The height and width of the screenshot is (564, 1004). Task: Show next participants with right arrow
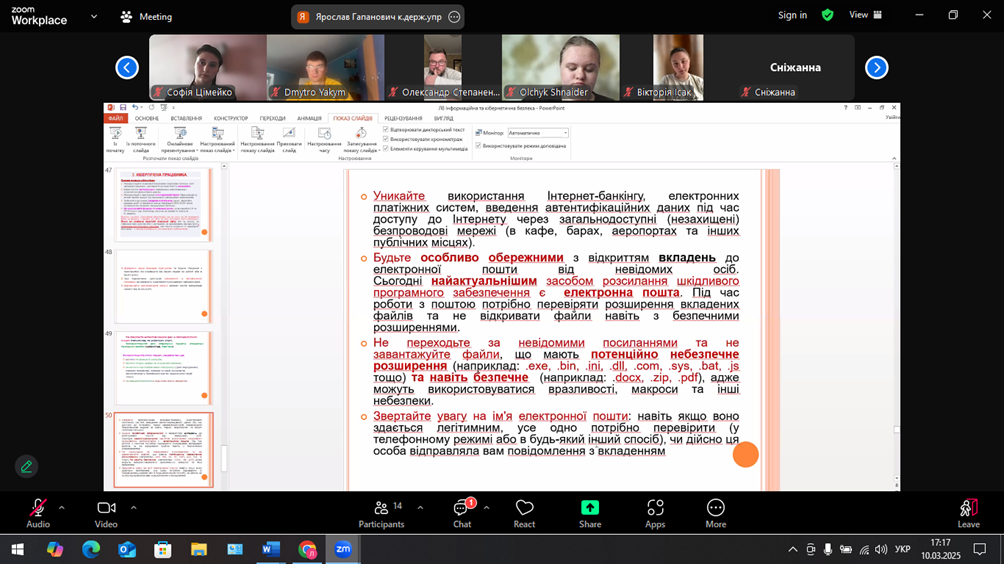tap(876, 68)
